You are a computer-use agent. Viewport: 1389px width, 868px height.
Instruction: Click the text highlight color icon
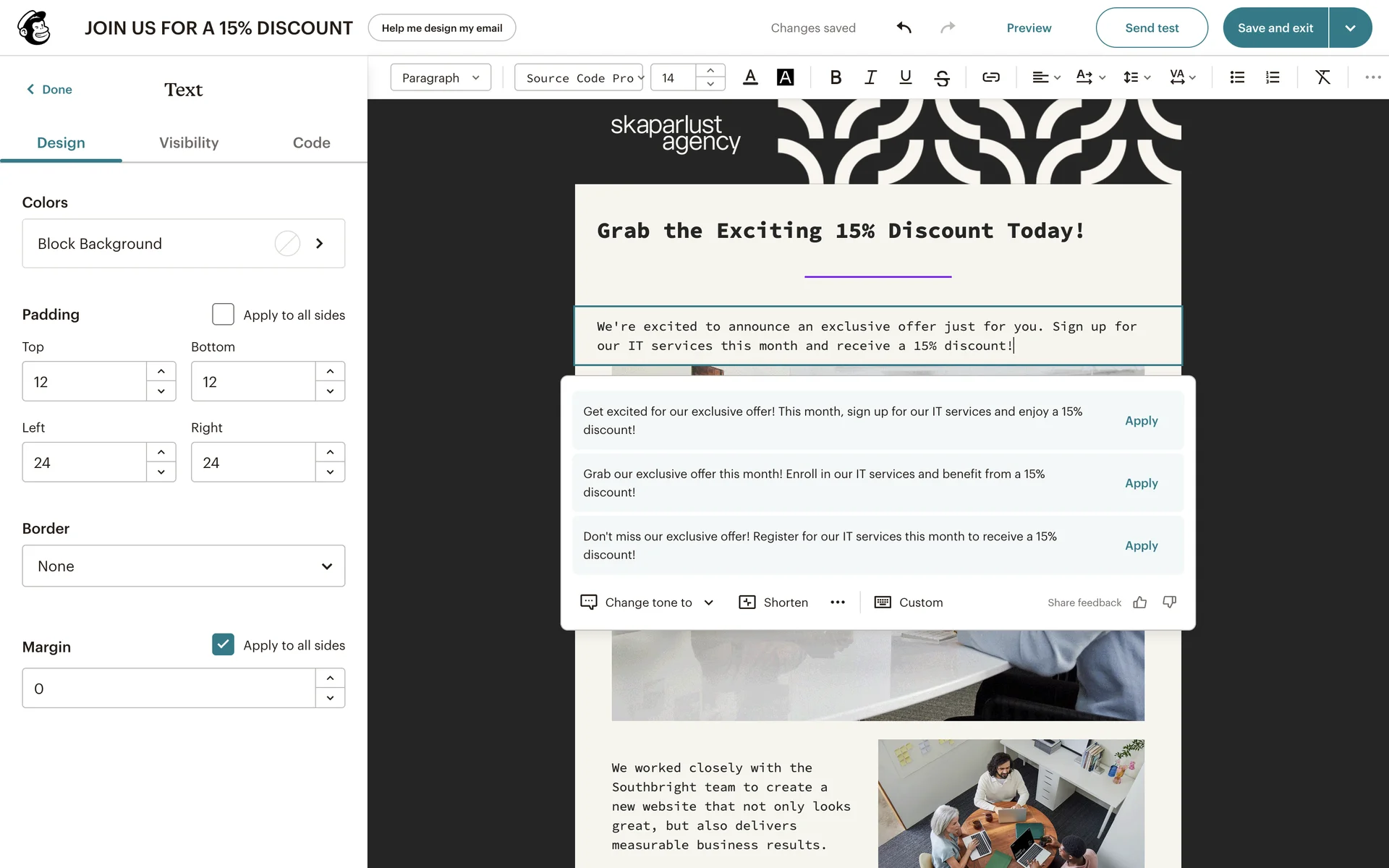point(785,77)
